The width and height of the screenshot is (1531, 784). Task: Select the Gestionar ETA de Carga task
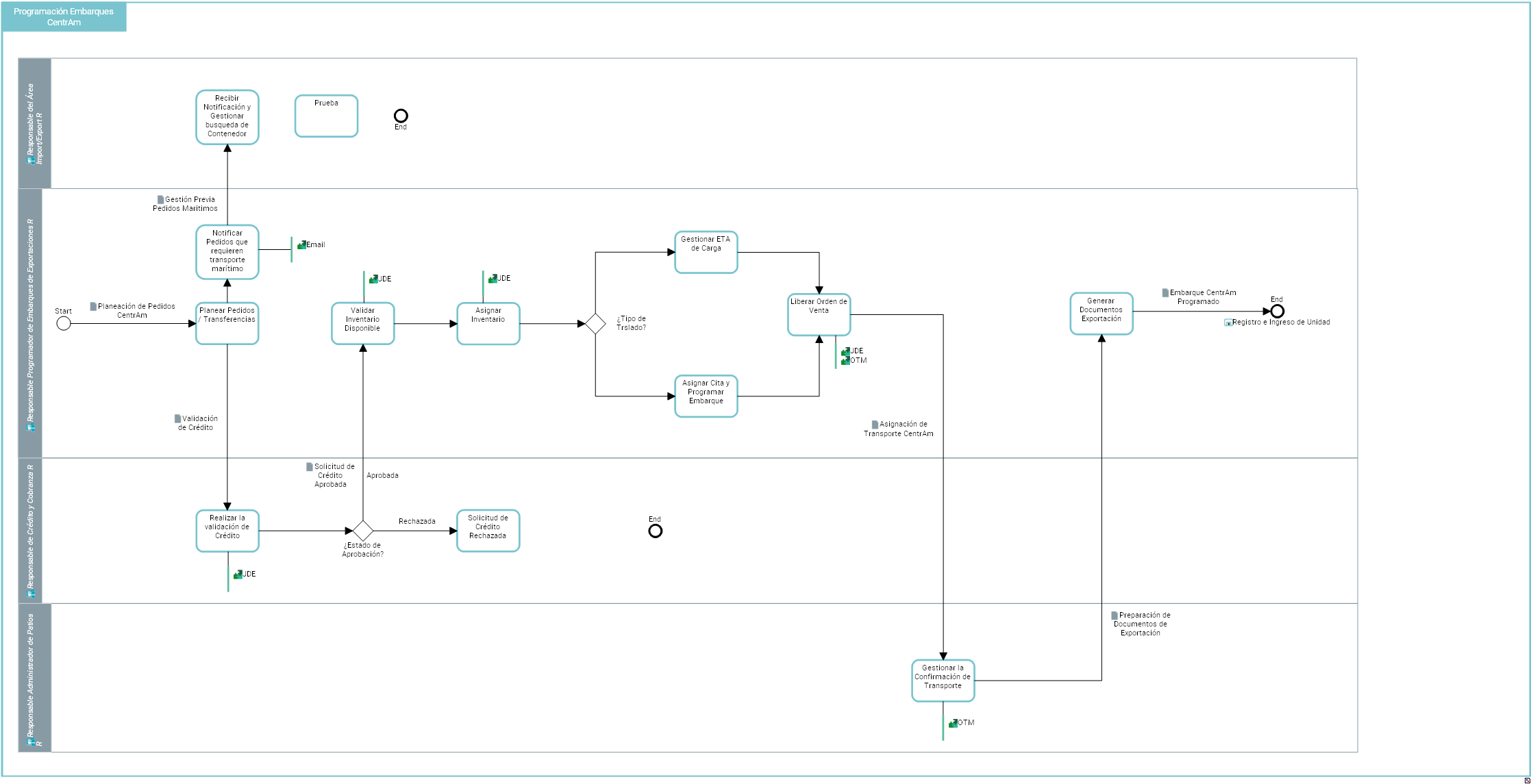tap(706, 252)
